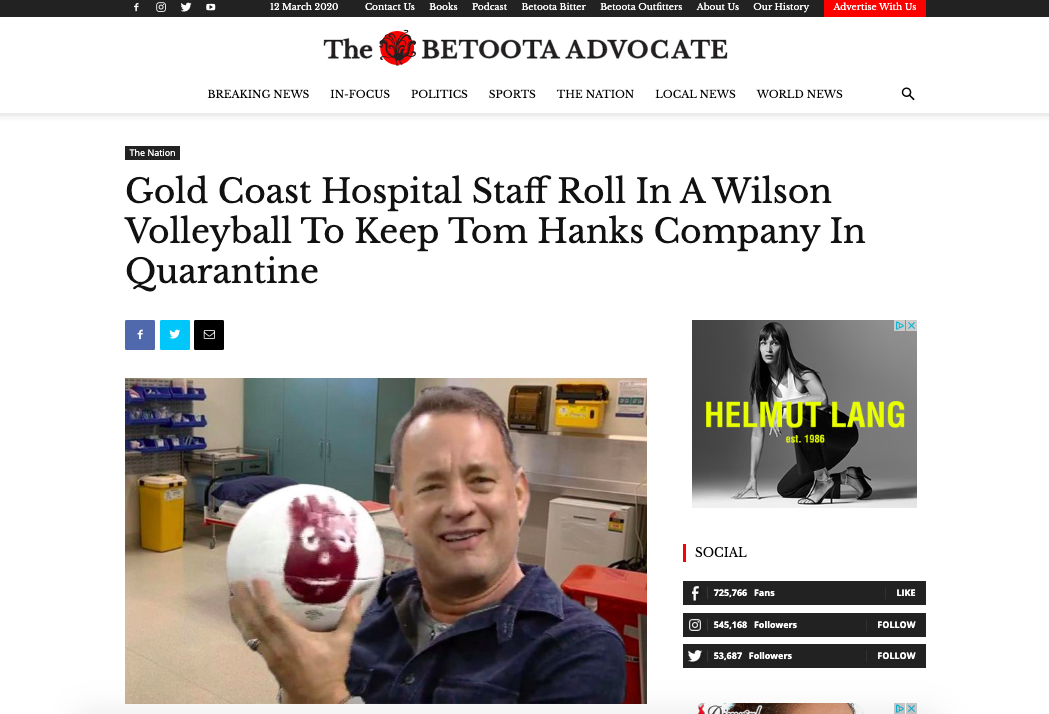Open the Tom Hanks article image
The width and height of the screenshot is (1049, 714).
click(386, 541)
